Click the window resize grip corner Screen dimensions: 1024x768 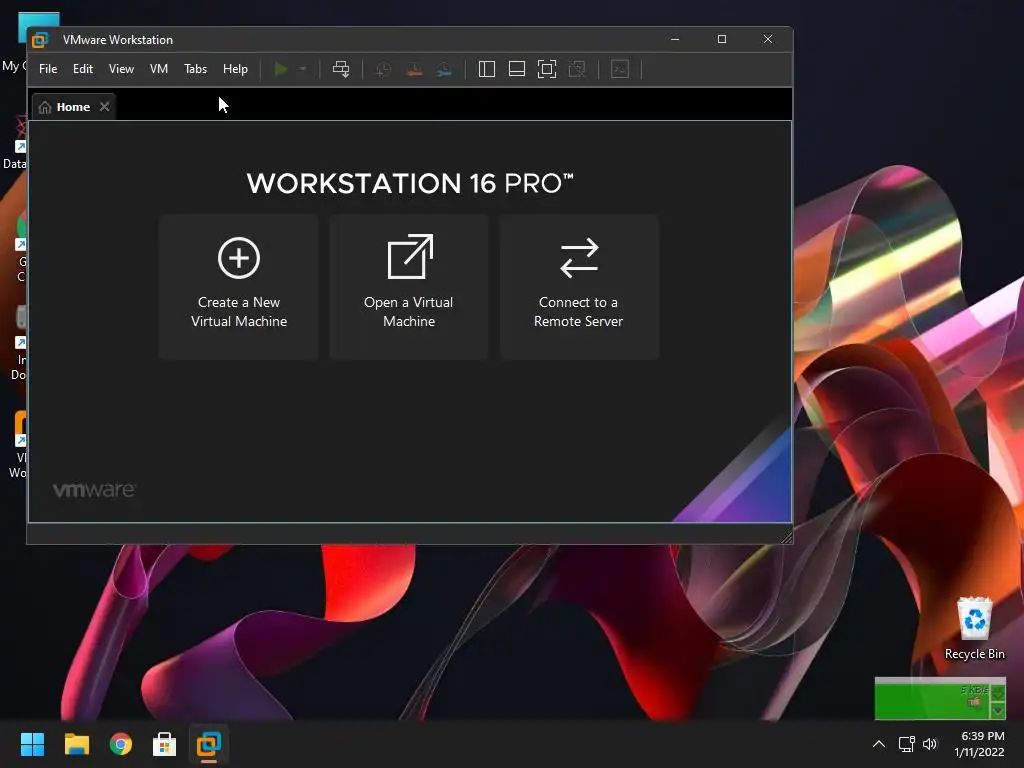(786, 537)
